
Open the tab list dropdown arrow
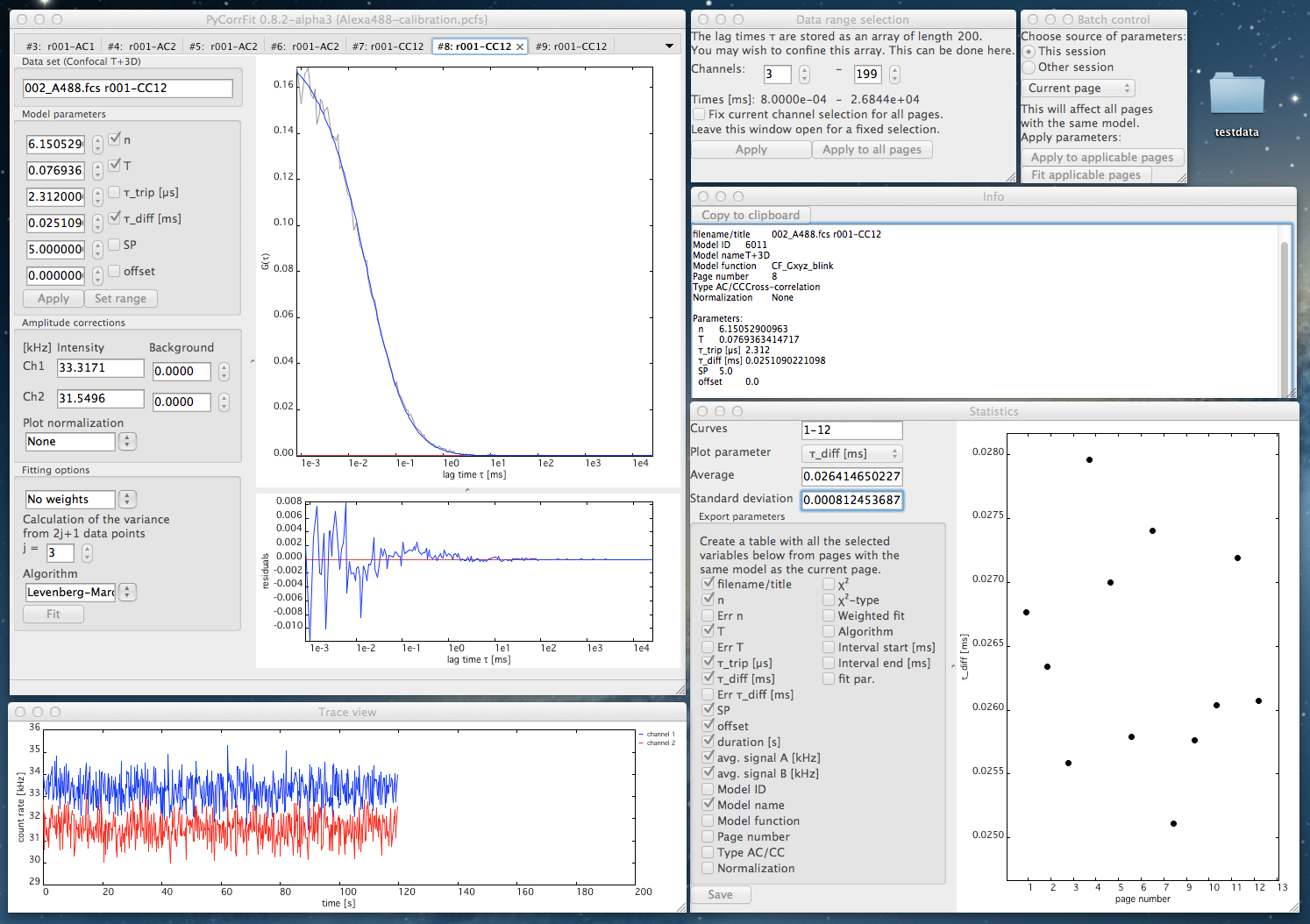[669, 46]
